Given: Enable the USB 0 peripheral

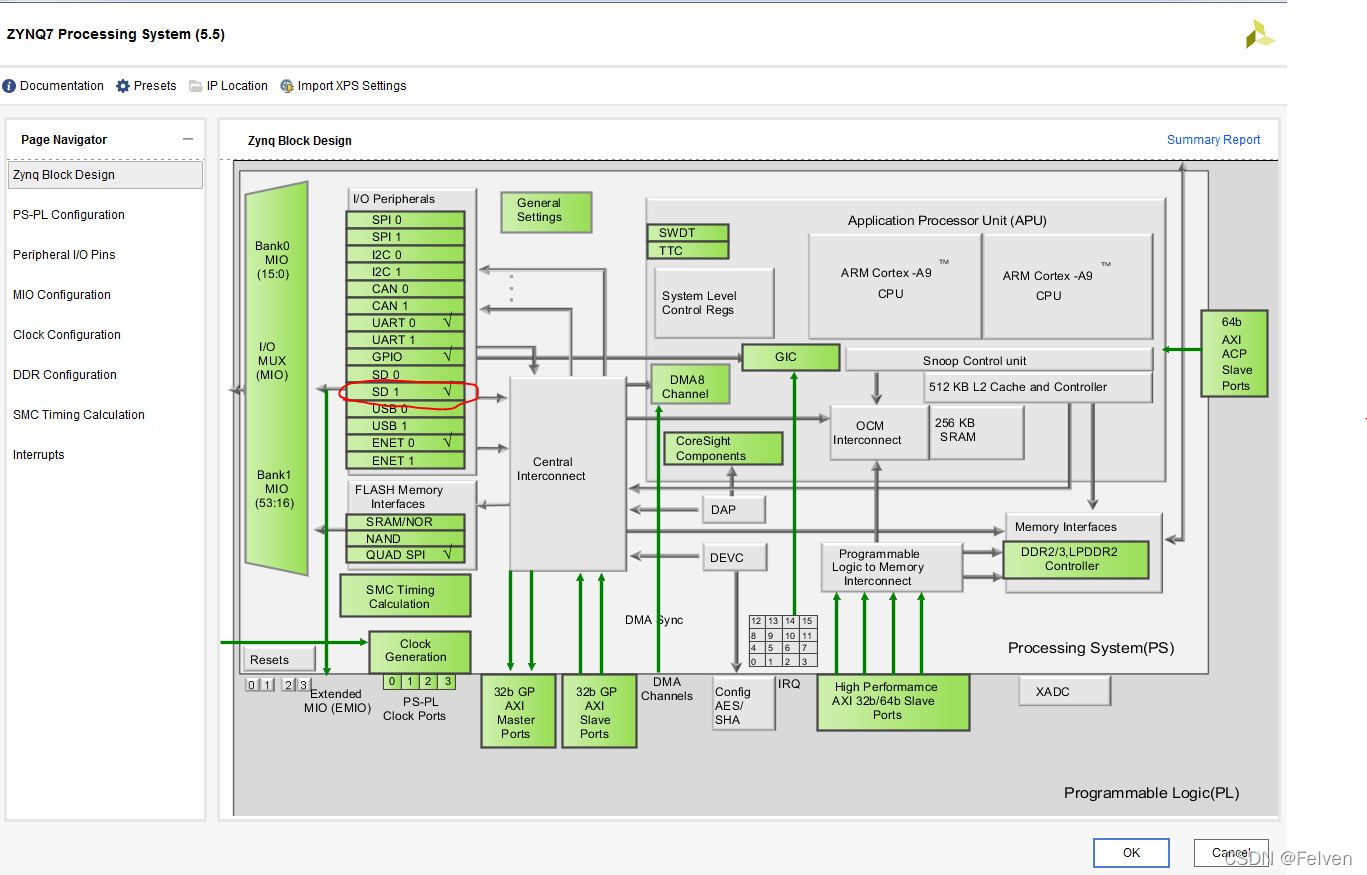Looking at the screenshot, I should [405, 407].
